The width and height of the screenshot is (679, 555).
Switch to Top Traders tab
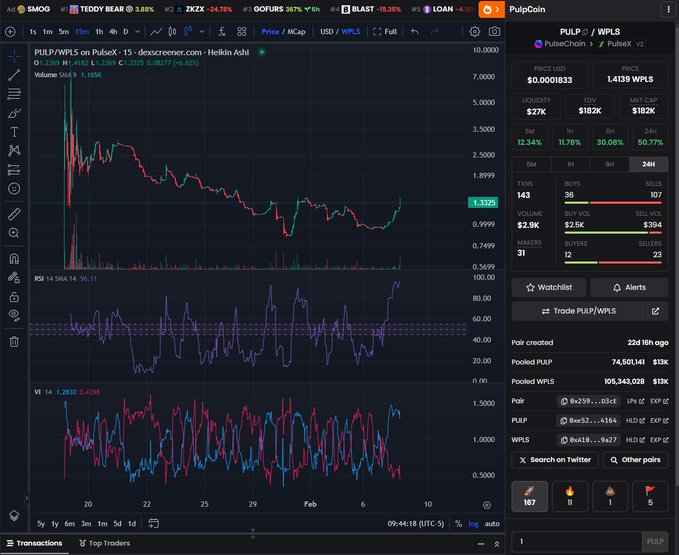click(x=104, y=543)
